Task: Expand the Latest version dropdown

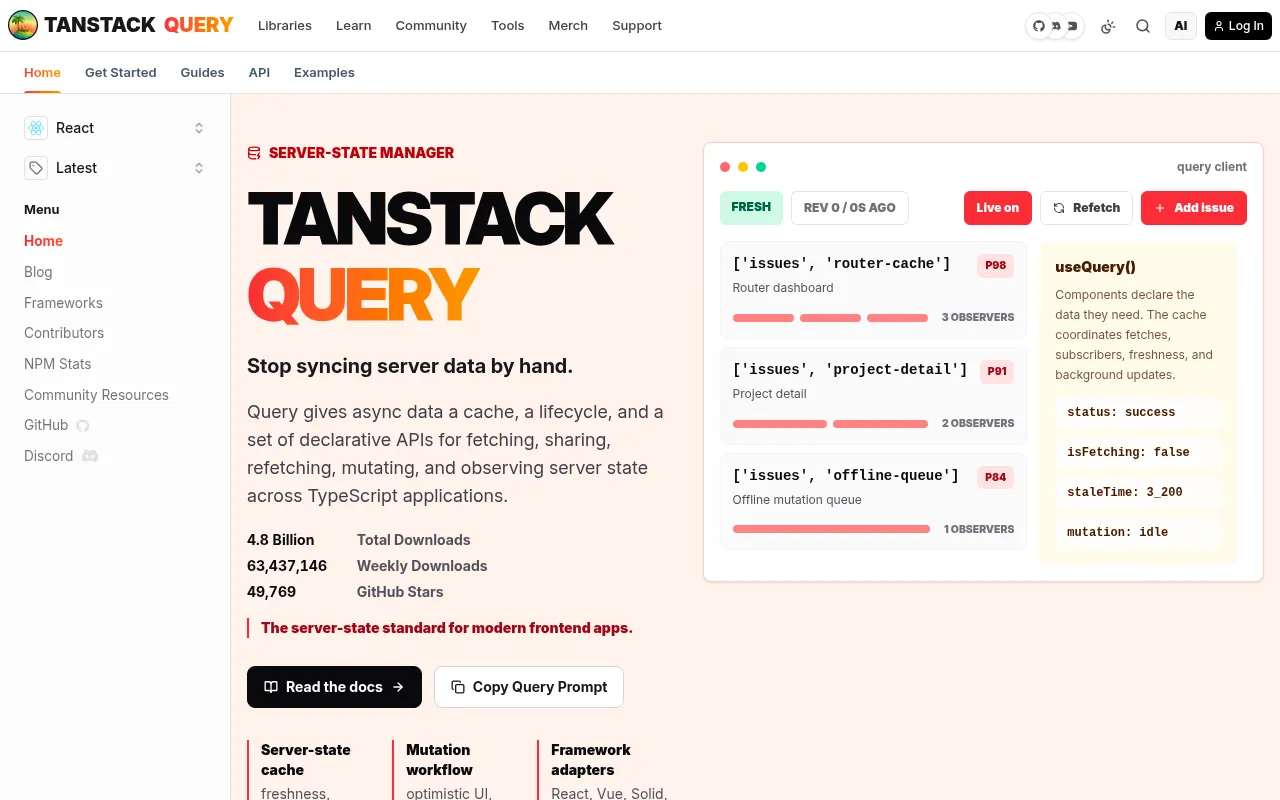Action: [x=115, y=168]
